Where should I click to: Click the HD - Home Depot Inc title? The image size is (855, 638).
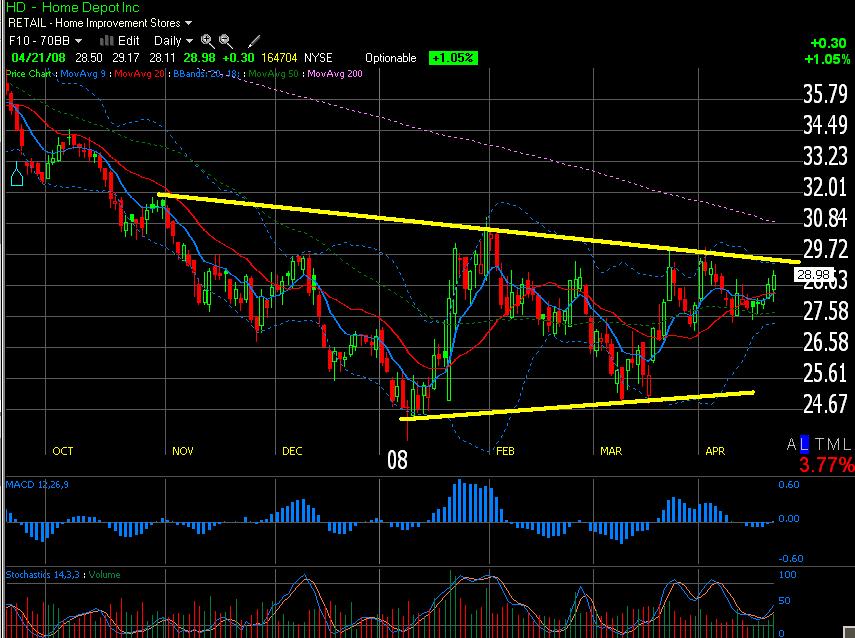point(73,7)
